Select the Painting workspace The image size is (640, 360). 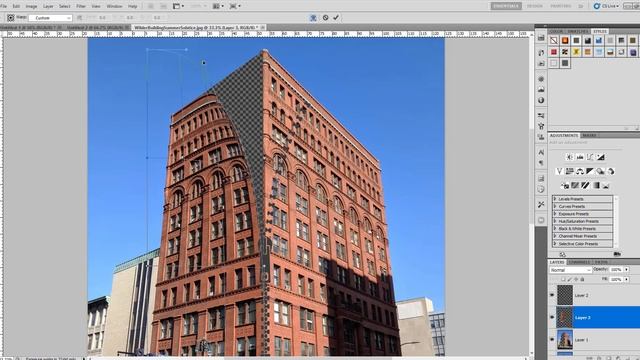click(561, 6)
